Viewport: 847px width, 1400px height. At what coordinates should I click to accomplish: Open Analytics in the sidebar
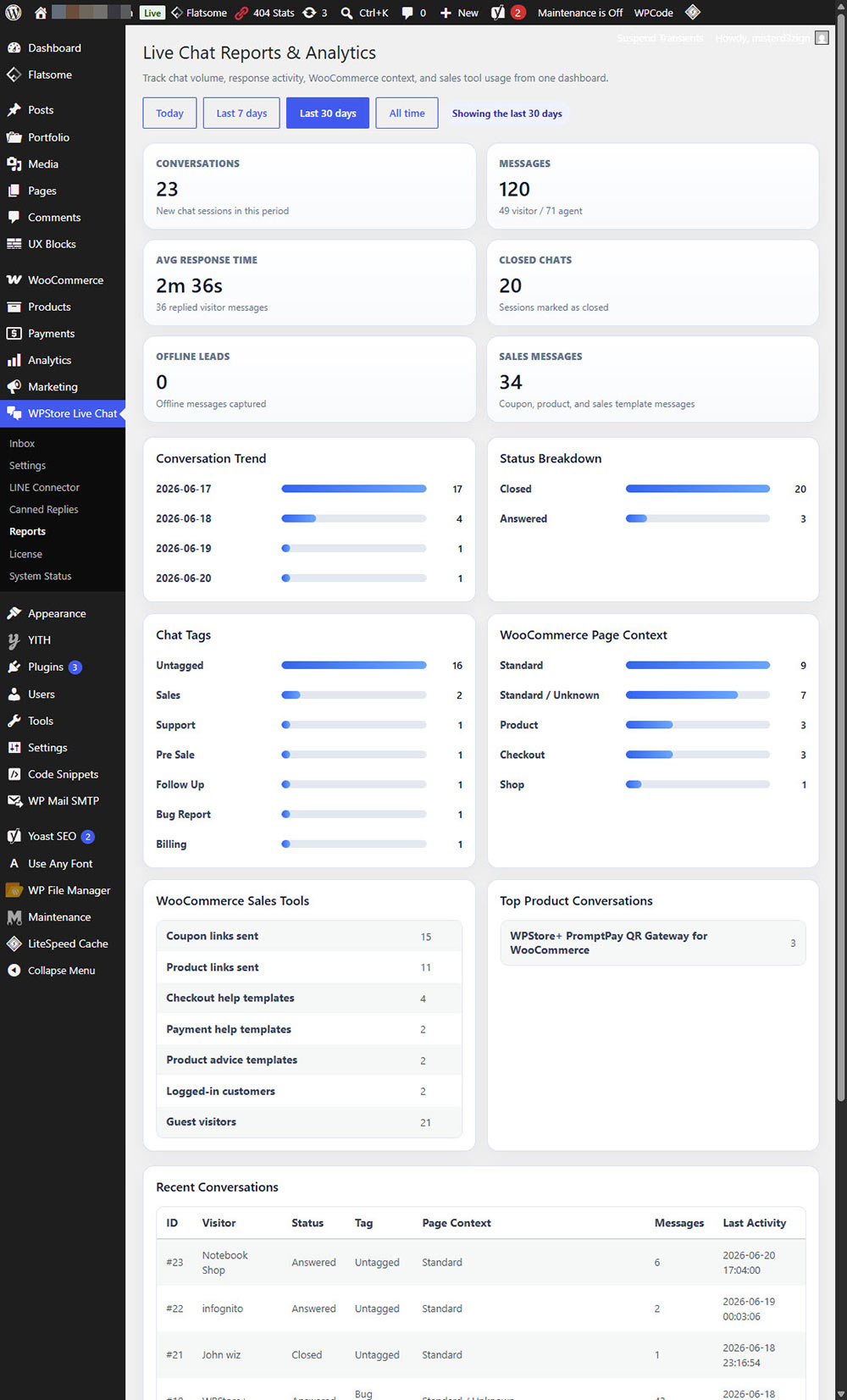tap(63, 360)
